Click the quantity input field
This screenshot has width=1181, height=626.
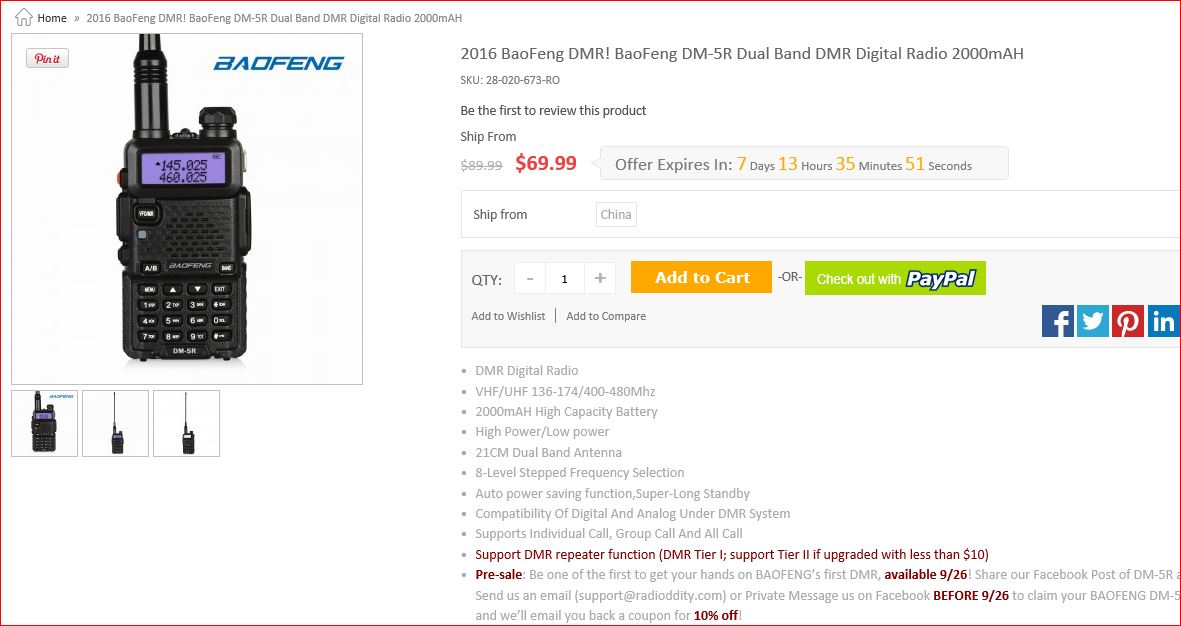point(565,279)
